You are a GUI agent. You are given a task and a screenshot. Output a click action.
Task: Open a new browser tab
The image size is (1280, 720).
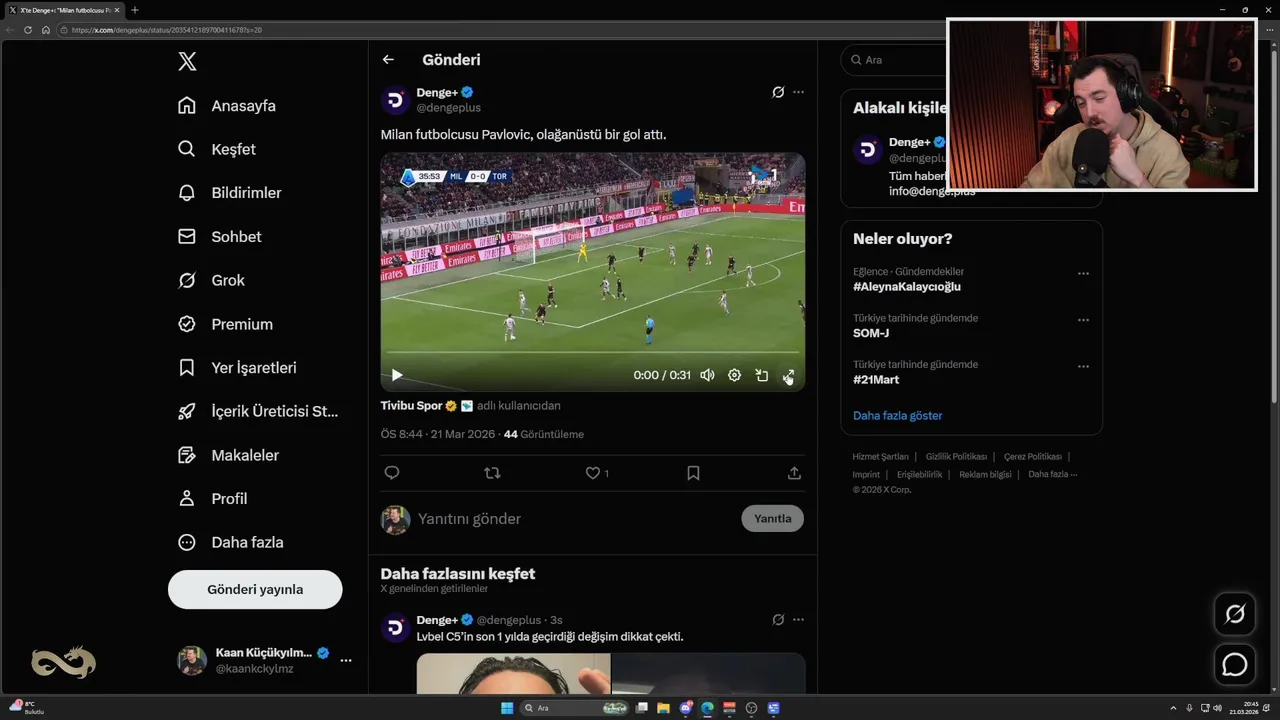pyautogui.click(x=135, y=10)
